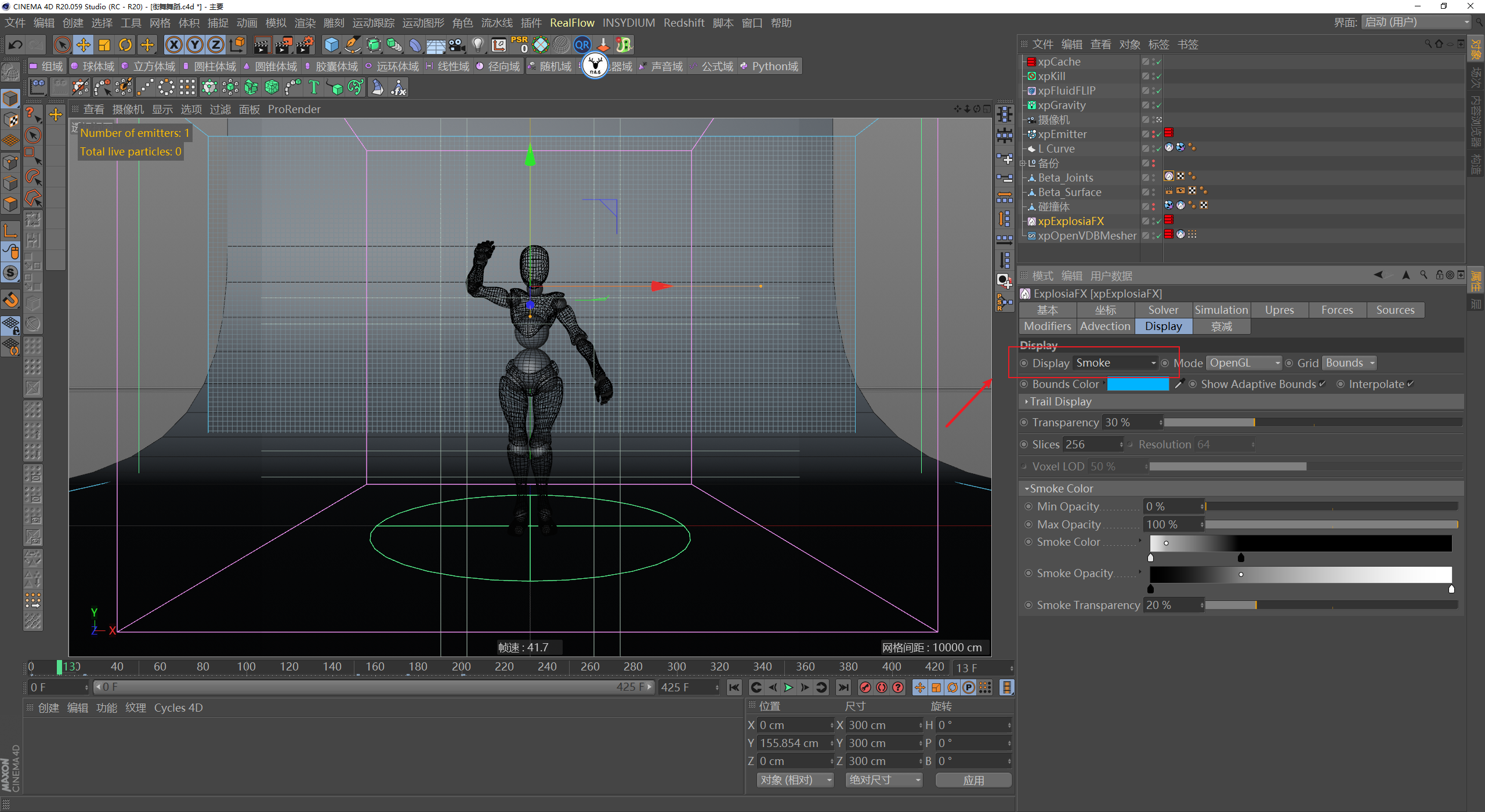Toggle the Interpolate checkbox
1485x812 pixels.
[1411, 384]
